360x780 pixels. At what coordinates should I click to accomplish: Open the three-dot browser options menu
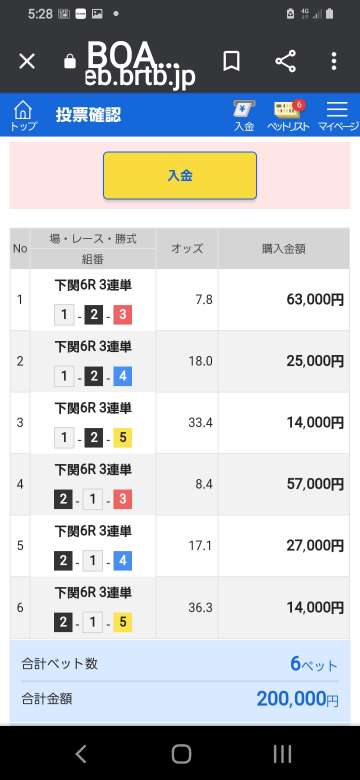[x=334, y=62]
